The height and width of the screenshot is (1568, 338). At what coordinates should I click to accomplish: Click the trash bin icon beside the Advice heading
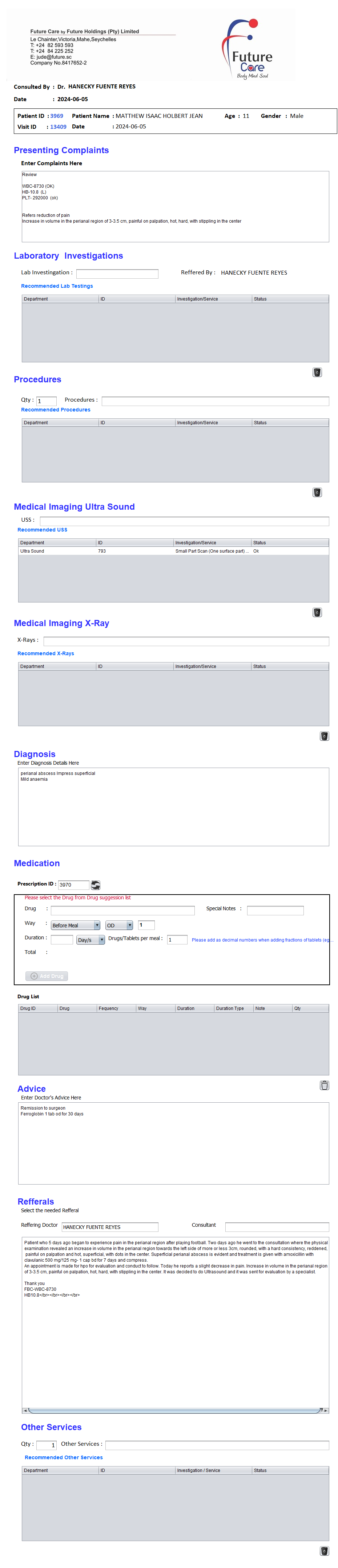tap(324, 1085)
